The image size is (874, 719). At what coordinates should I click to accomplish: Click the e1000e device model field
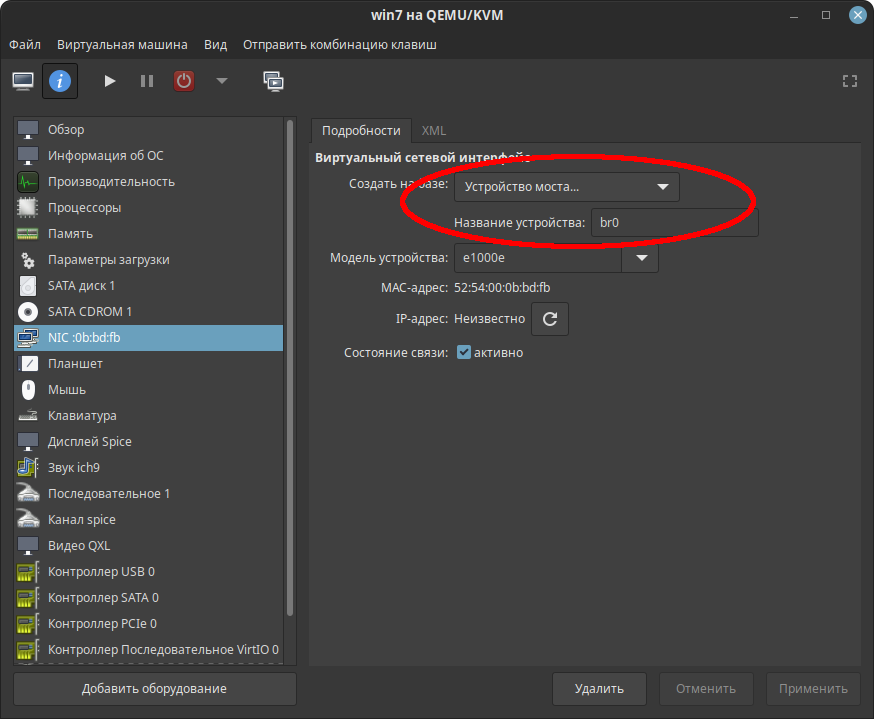538,258
